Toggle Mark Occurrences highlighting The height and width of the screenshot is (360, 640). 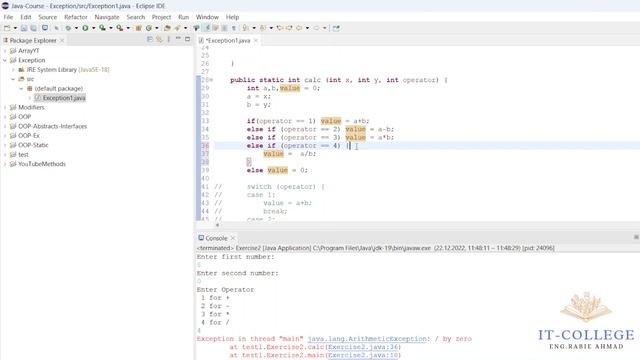point(207,28)
